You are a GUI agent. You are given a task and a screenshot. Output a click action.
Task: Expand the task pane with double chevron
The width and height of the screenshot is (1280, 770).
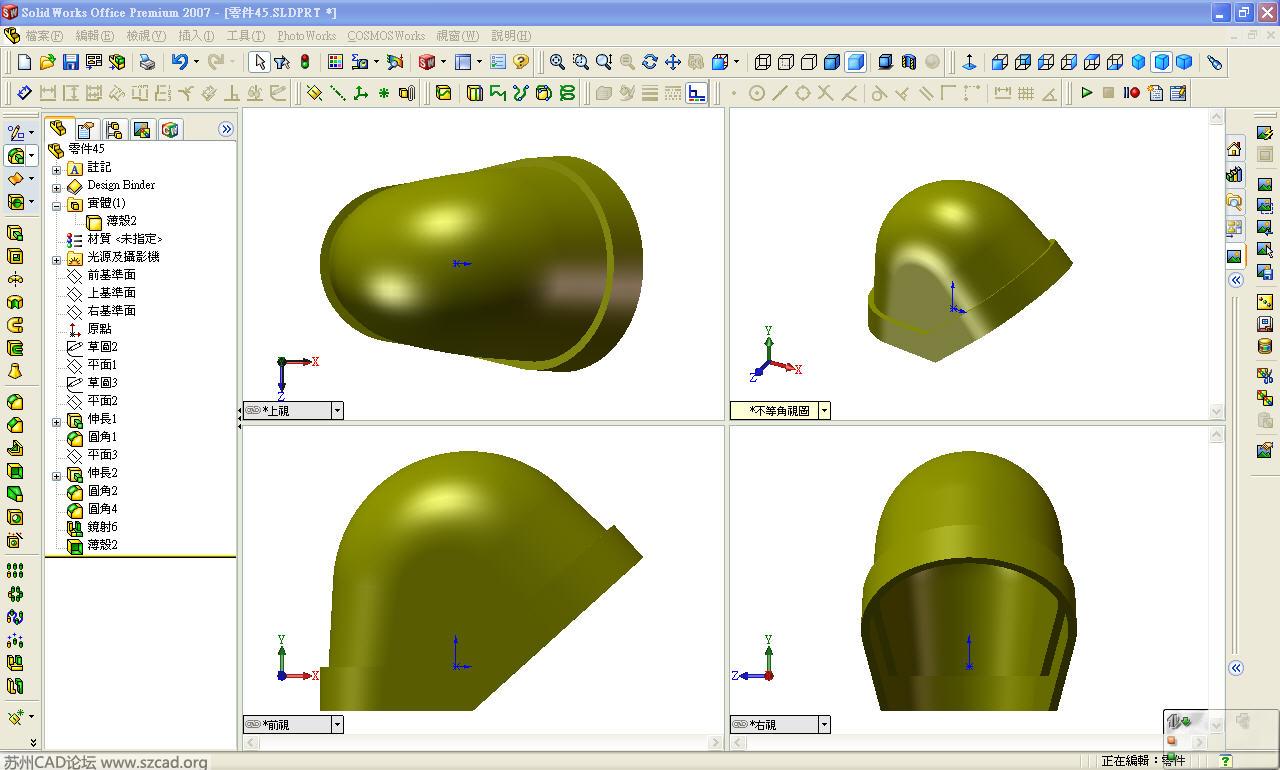(1236, 280)
